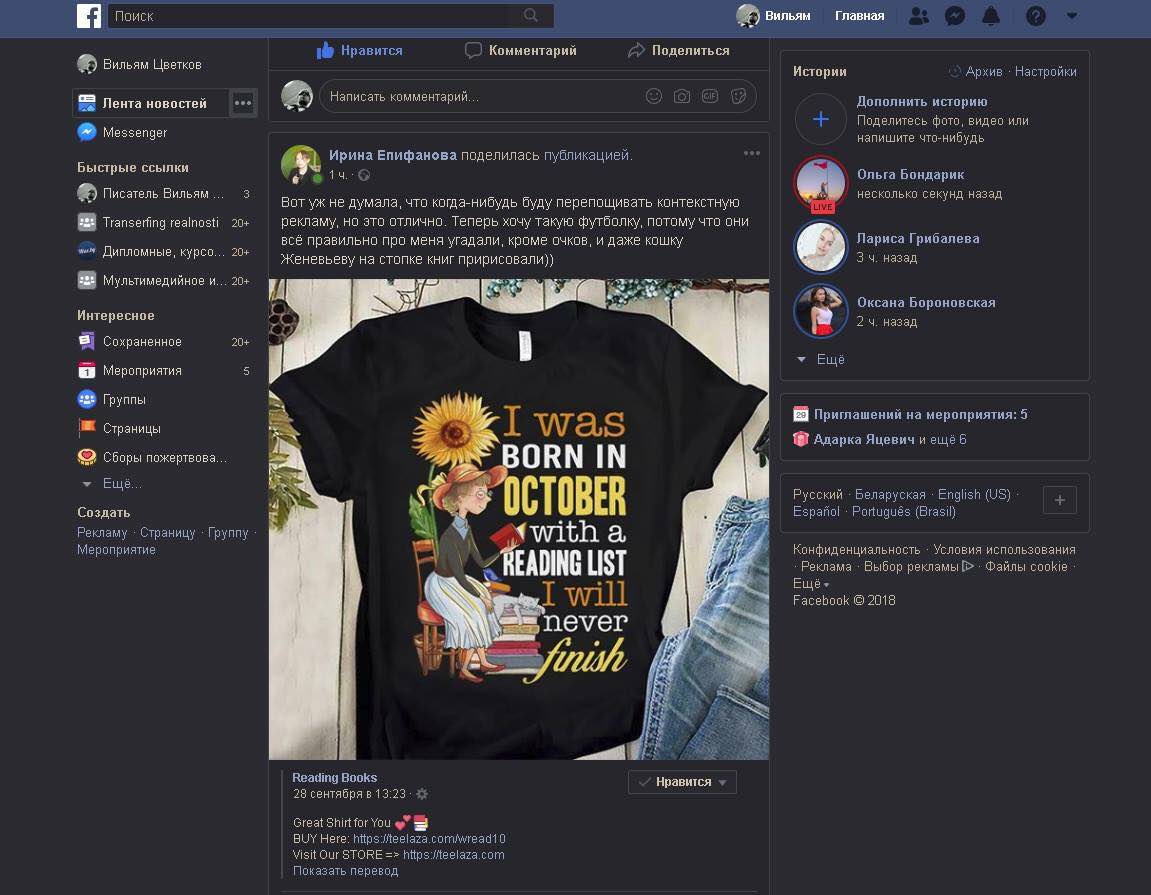
Task: Open Конфиденциальность footer link
Action: click(856, 550)
